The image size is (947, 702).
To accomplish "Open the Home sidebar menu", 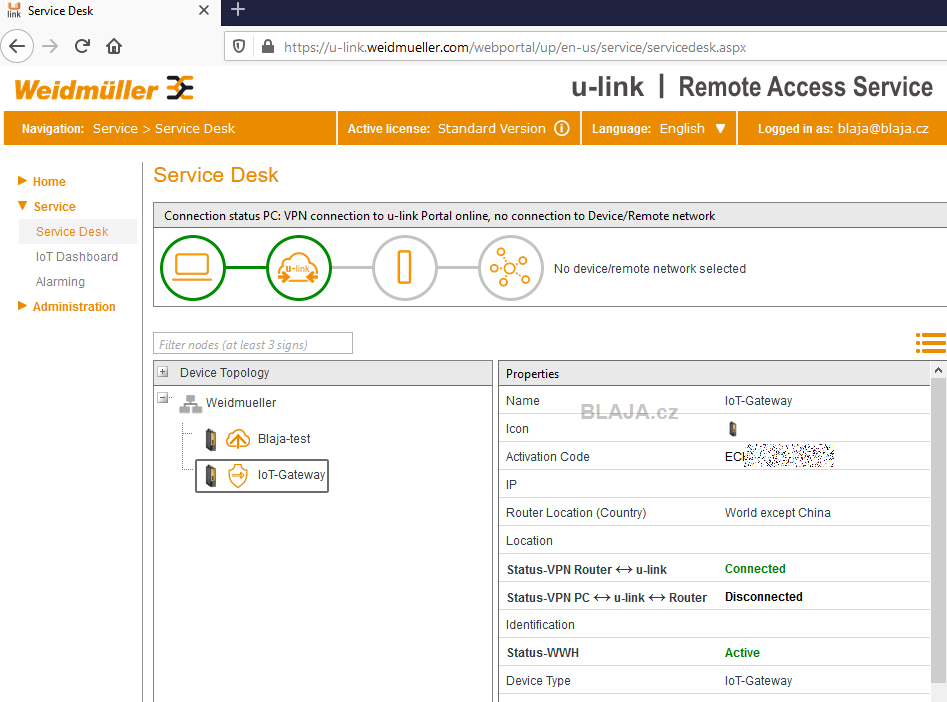I will [49, 182].
